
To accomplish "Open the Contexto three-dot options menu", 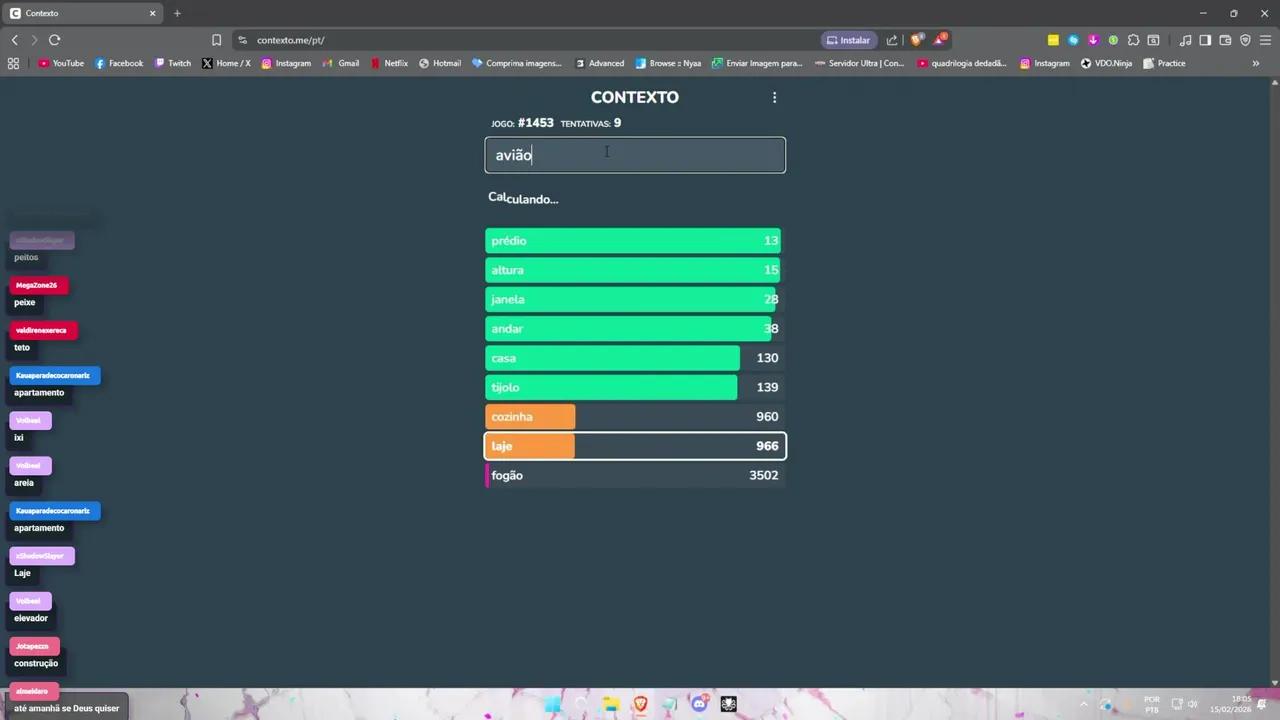I will pos(774,97).
